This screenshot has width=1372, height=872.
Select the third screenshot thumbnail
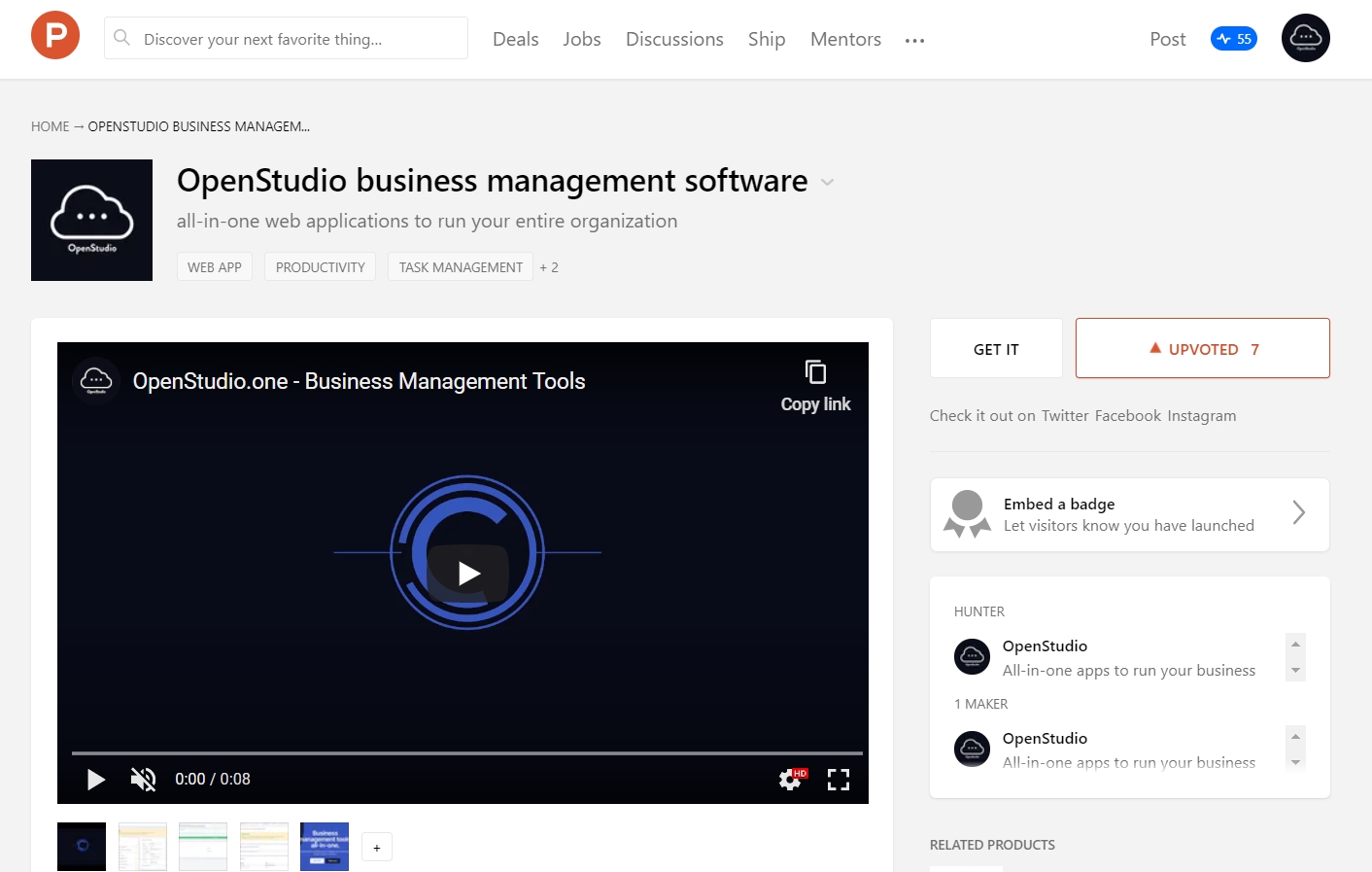203,847
